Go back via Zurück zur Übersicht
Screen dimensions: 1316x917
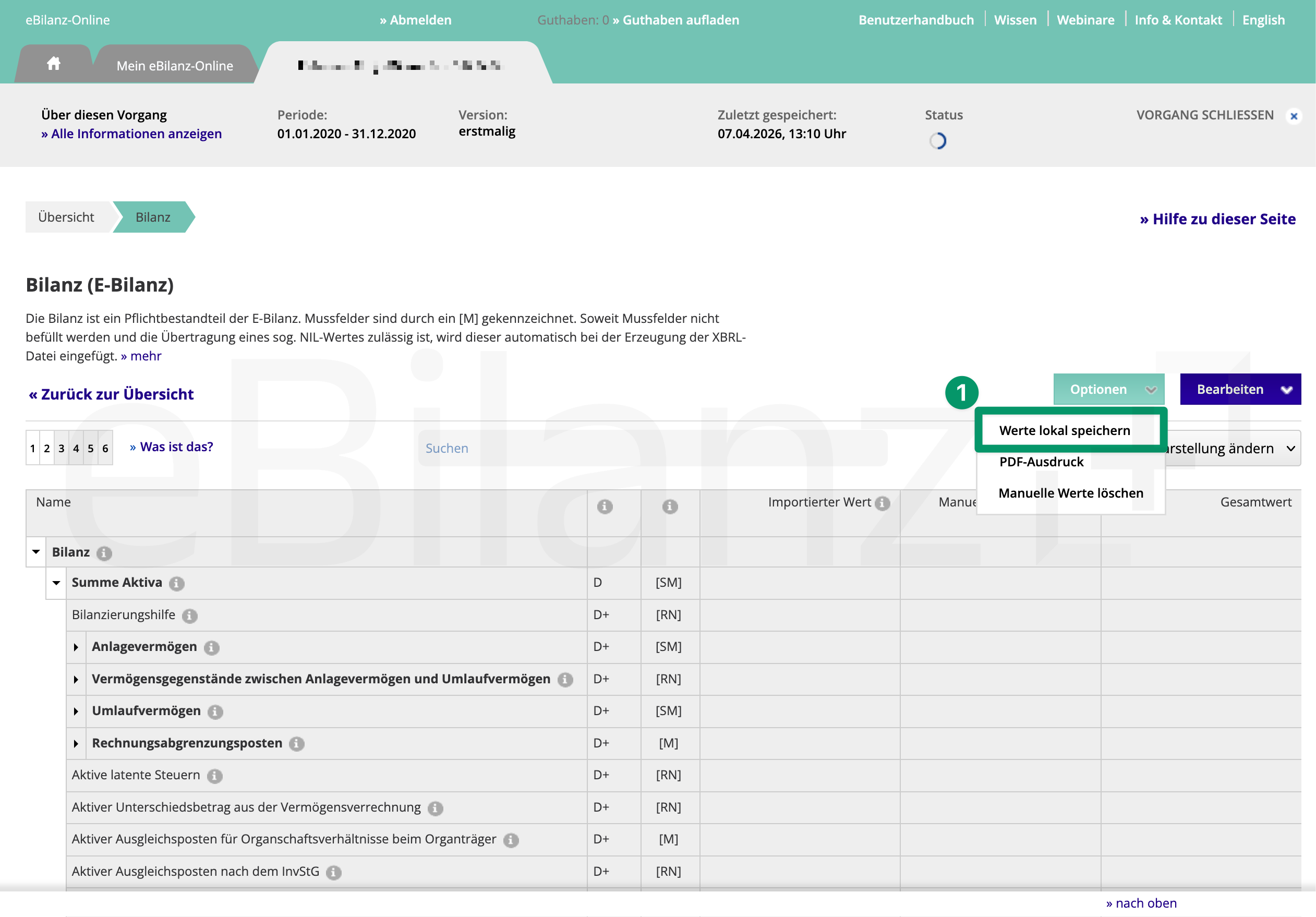(x=111, y=394)
